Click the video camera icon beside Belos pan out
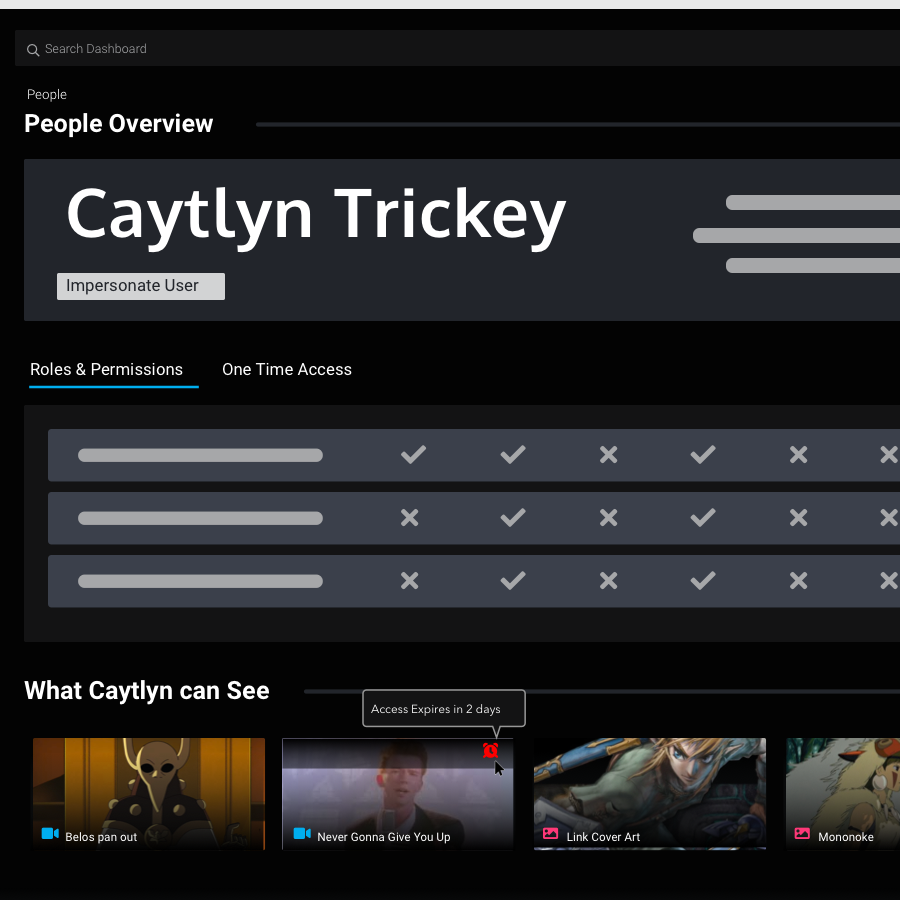This screenshot has width=900, height=900. click(50, 833)
